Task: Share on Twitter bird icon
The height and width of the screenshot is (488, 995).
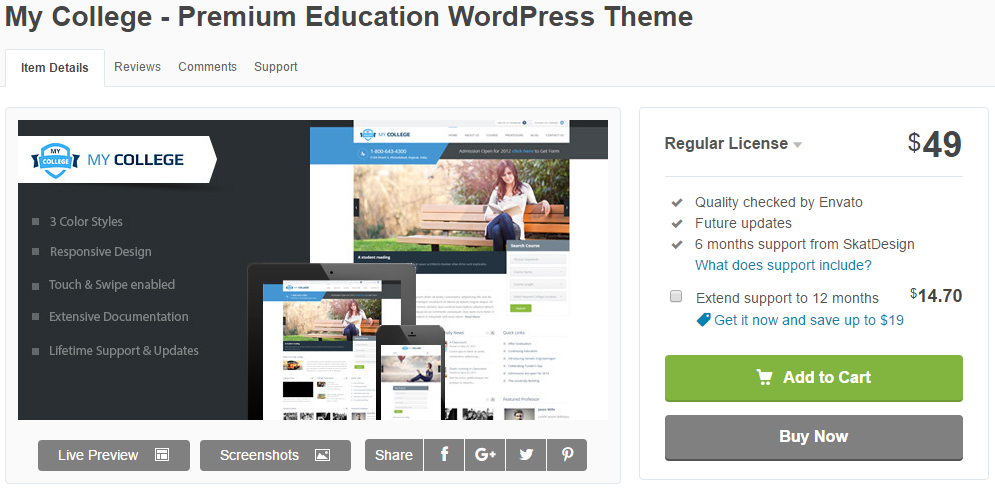Action: coord(526,455)
